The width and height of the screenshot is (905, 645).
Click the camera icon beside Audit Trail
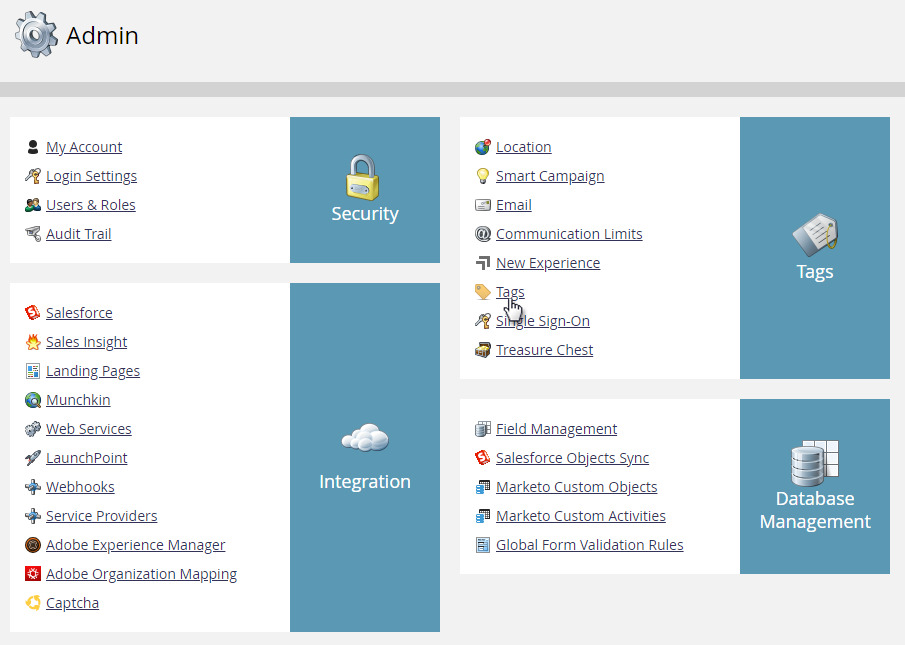tap(33, 234)
